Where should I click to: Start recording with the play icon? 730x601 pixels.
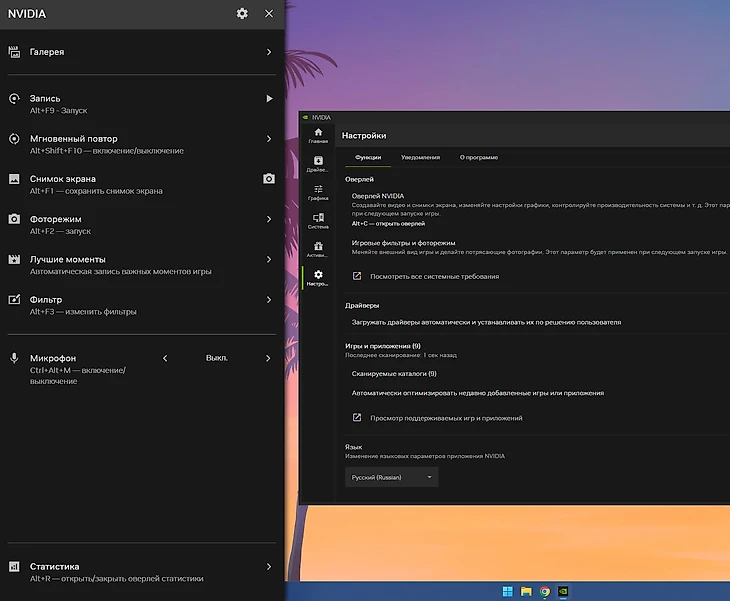(x=269, y=99)
